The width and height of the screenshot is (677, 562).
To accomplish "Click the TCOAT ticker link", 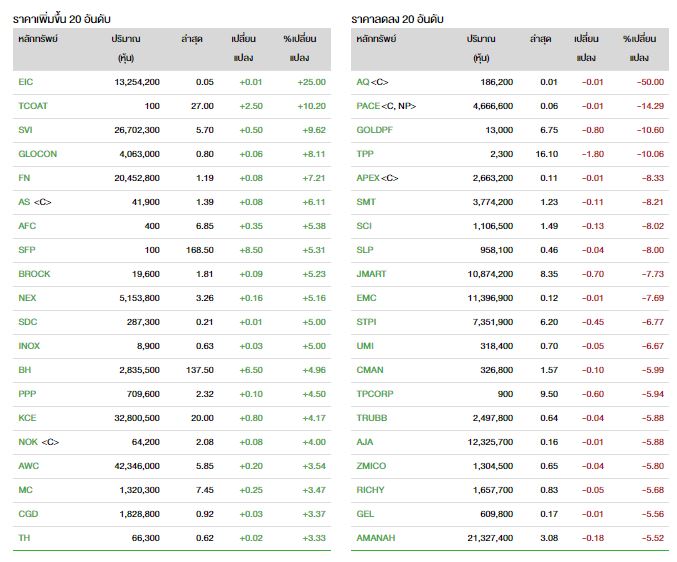I will click(32, 105).
